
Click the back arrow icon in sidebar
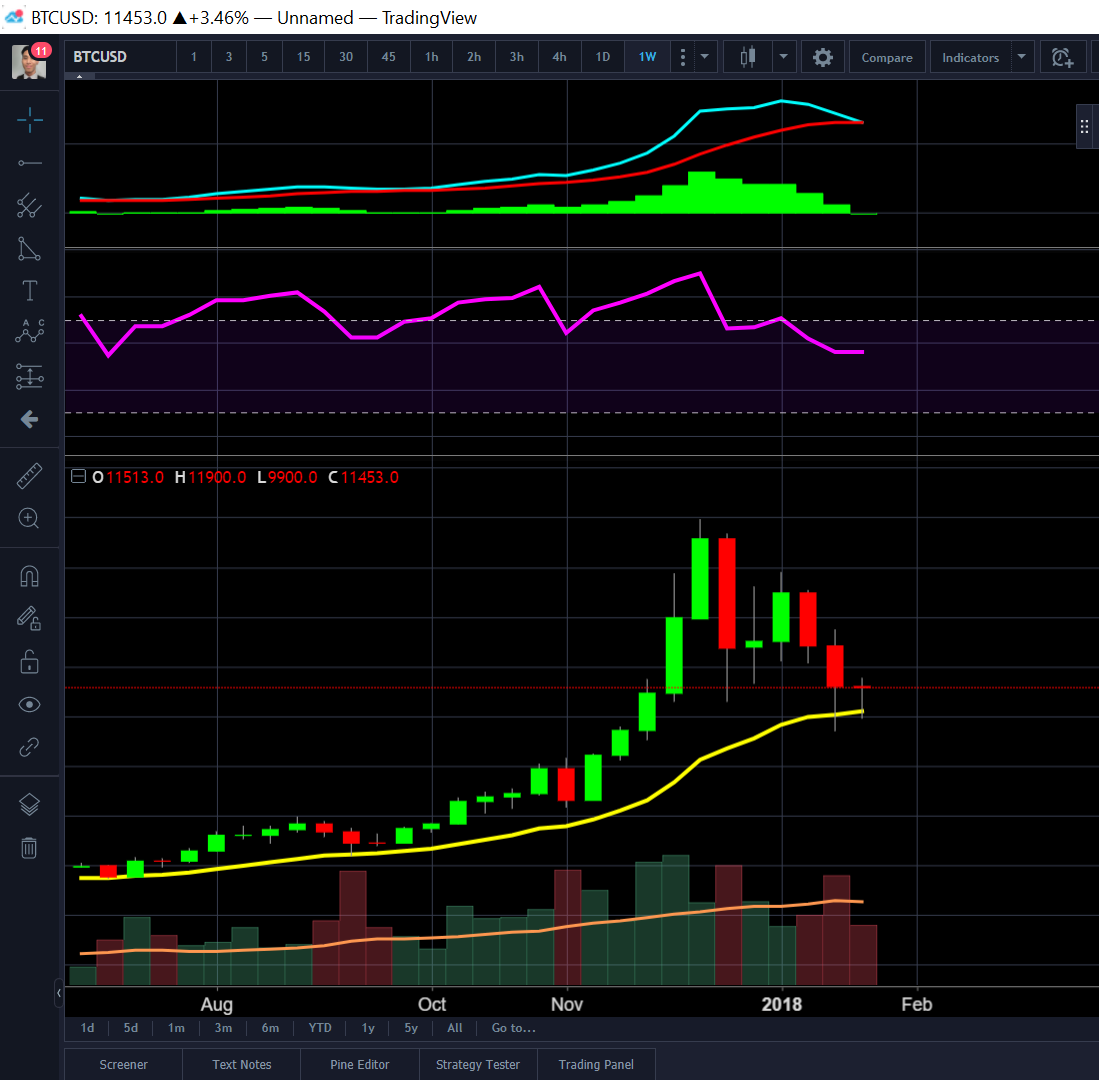[29, 420]
